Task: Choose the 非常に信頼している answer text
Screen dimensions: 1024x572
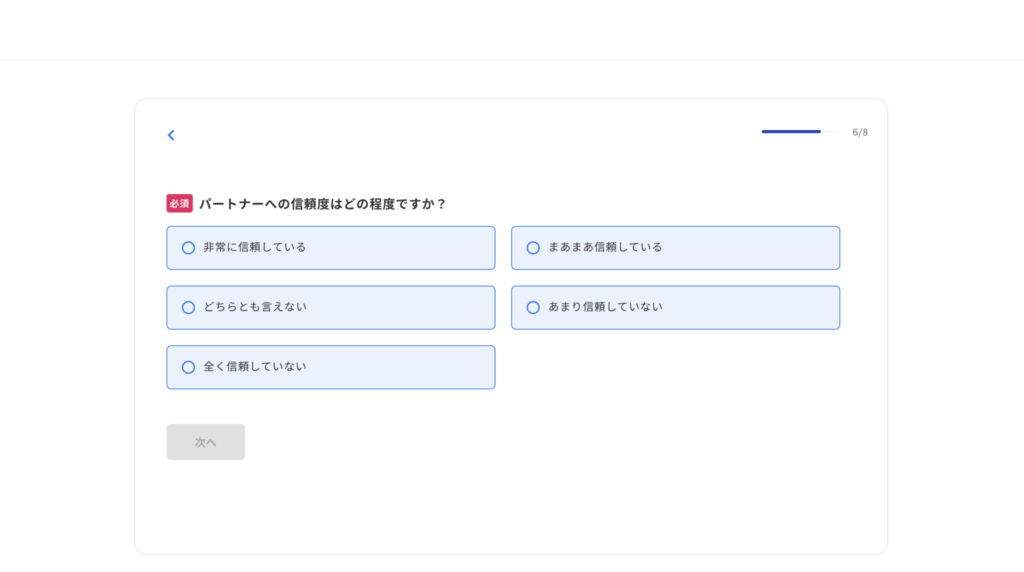Action: click(255, 247)
